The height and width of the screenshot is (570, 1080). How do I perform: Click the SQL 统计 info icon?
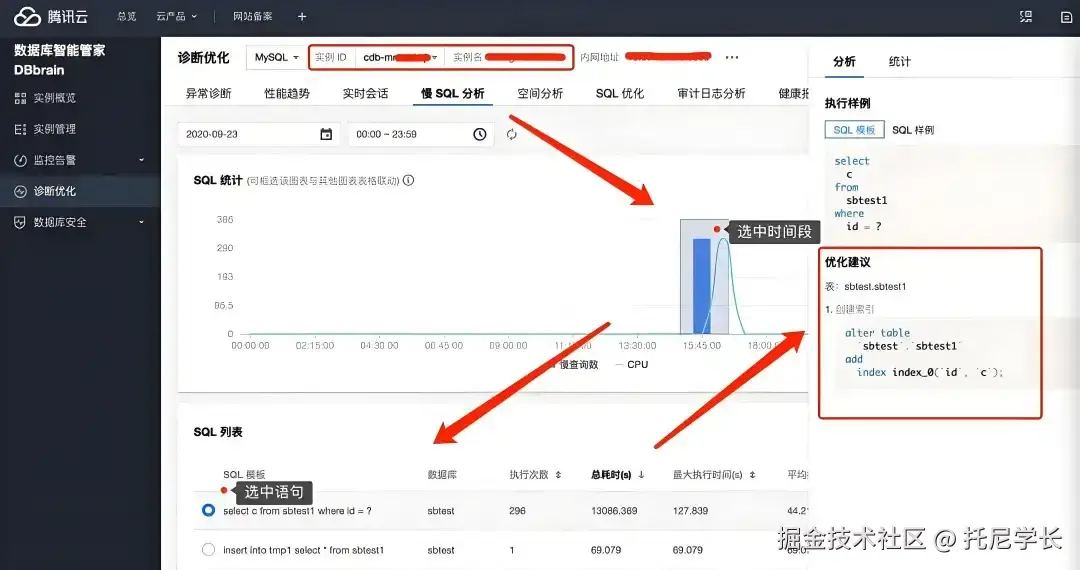point(408,180)
